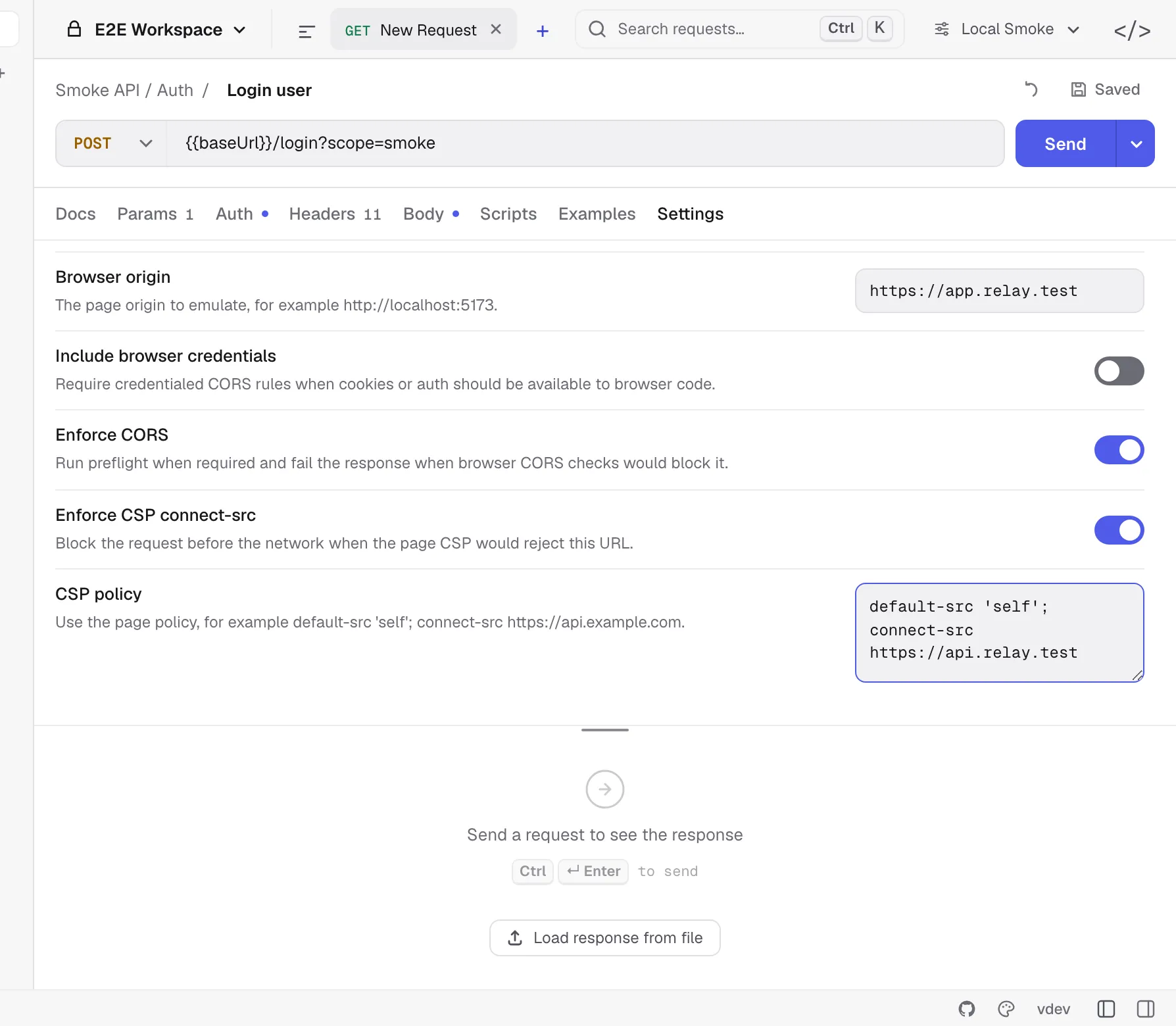The width and height of the screenshot is (1176, 1026).
Task: Enable Include browser credentials toggle
Action: 1119,371
